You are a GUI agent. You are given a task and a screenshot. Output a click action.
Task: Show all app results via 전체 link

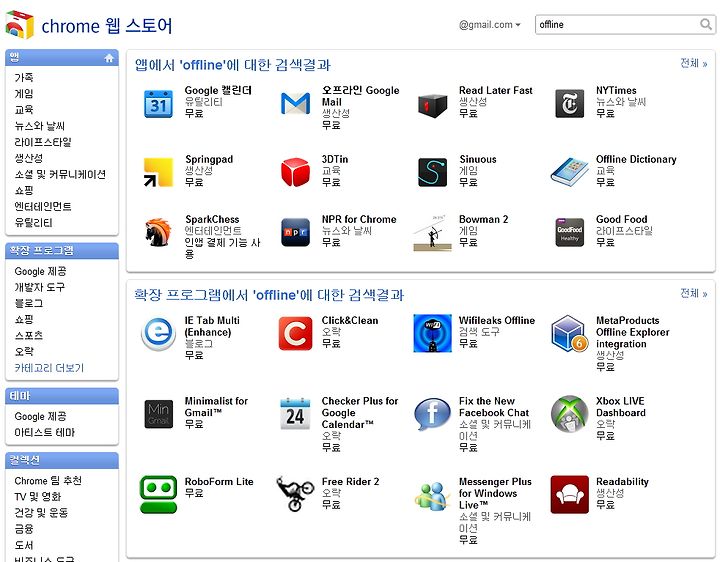point(693,63)
